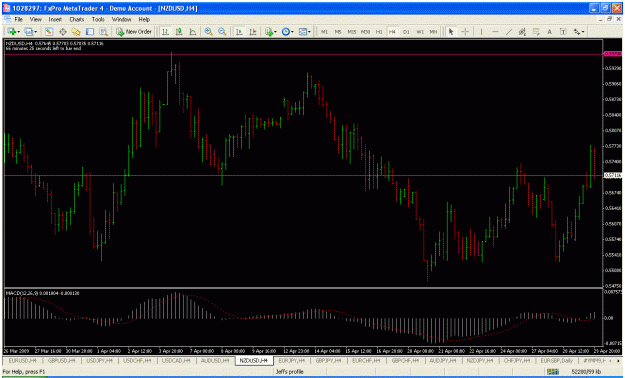Screen dimensions: 625x378
Task: Click the connection status bars icon
Action: point(552,372)
